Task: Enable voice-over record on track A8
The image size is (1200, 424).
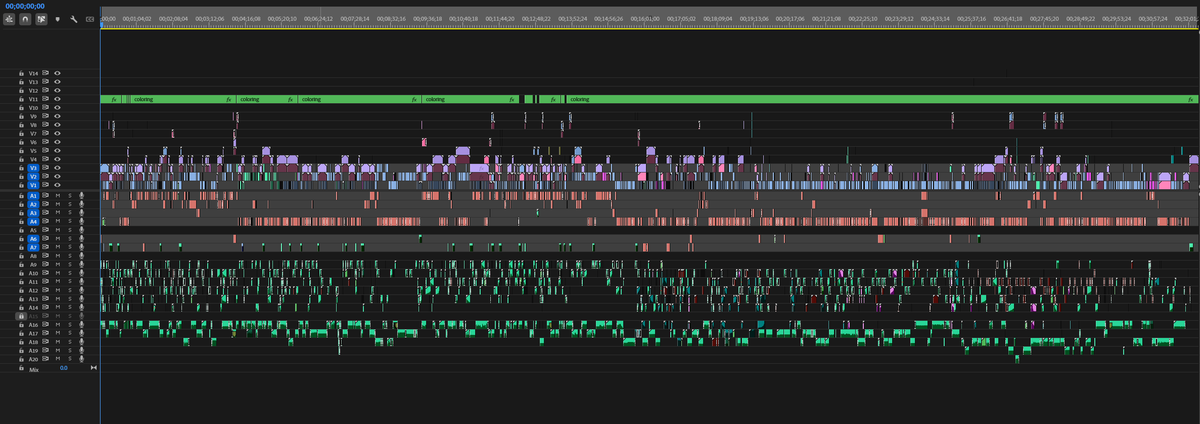Action: [81, 256]
